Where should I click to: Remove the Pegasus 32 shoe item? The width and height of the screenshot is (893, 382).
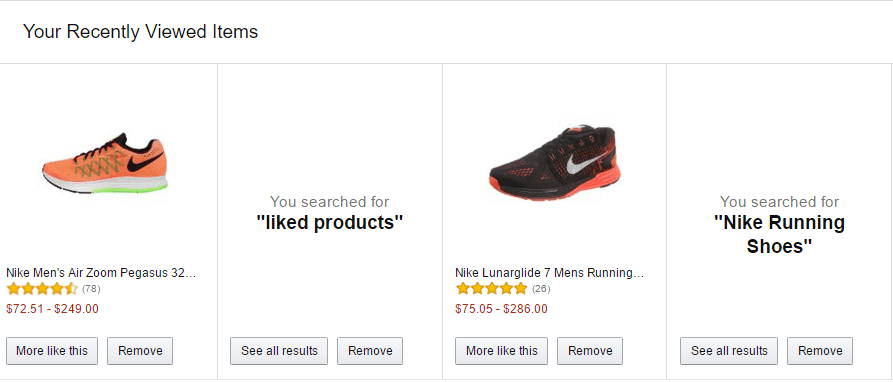140,351
